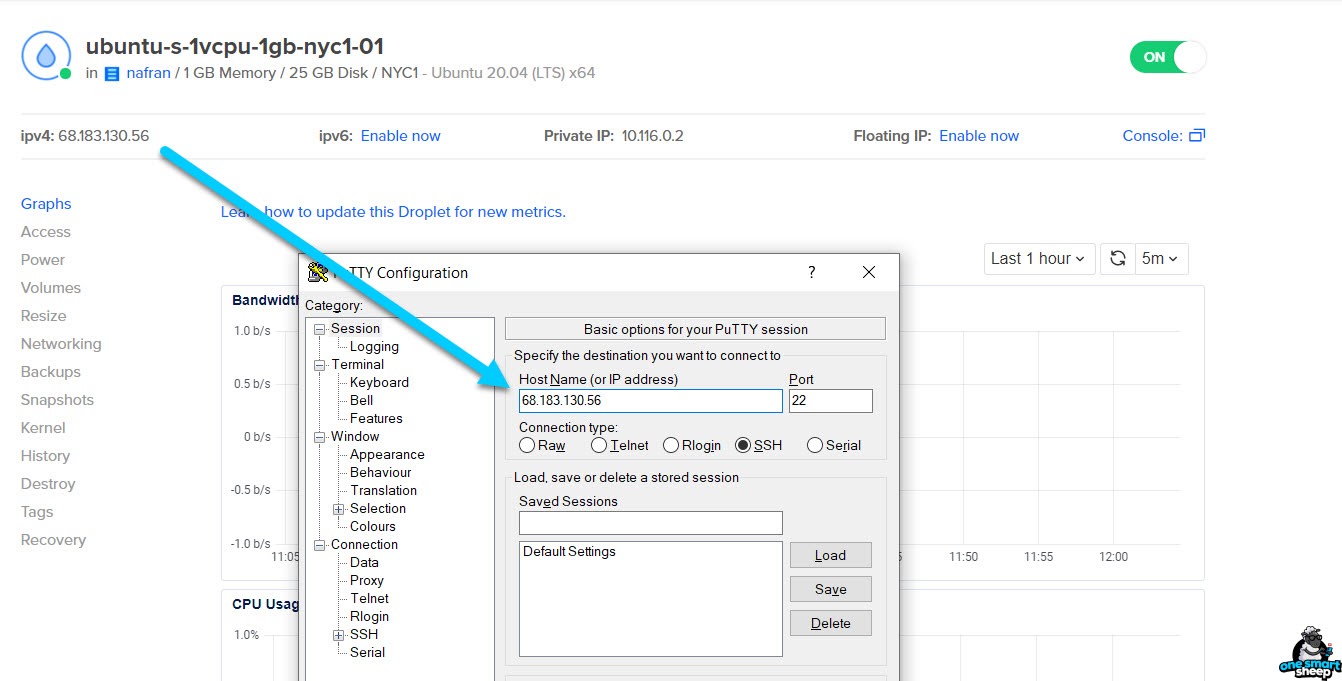Select Colours in the category tree
1342x681 pixels.
(372, 527)
